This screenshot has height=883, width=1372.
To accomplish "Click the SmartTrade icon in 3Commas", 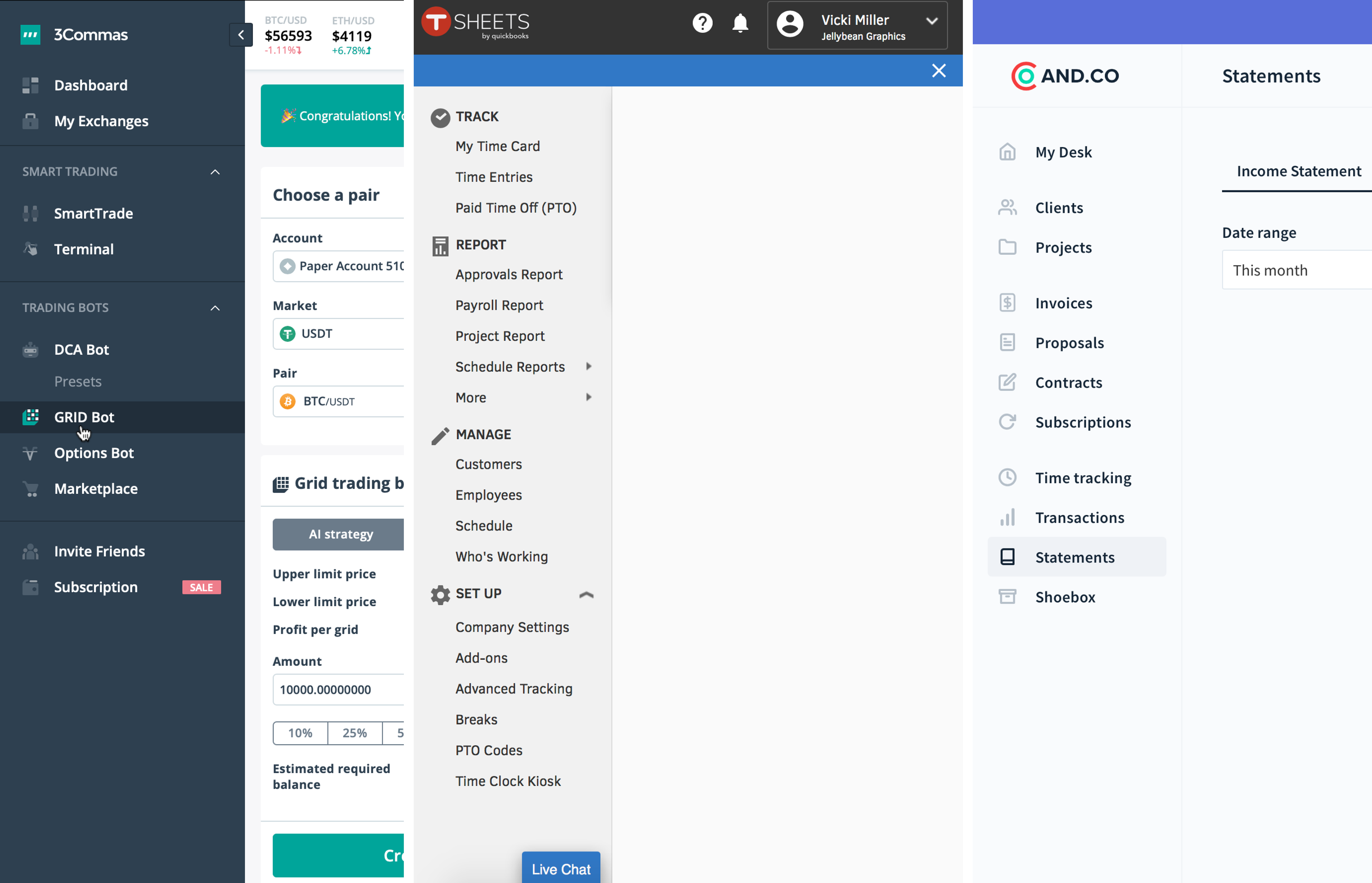I will (30, 213).
